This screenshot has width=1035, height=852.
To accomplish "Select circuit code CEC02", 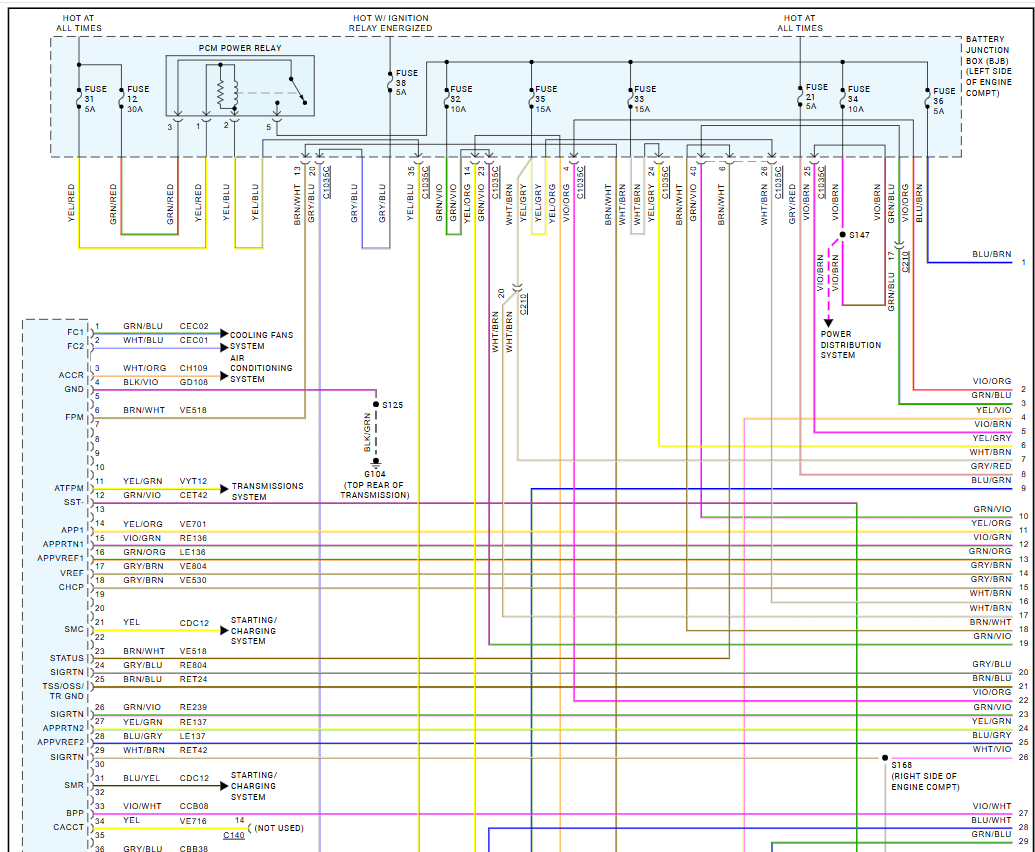I will (x=193, y=326).
